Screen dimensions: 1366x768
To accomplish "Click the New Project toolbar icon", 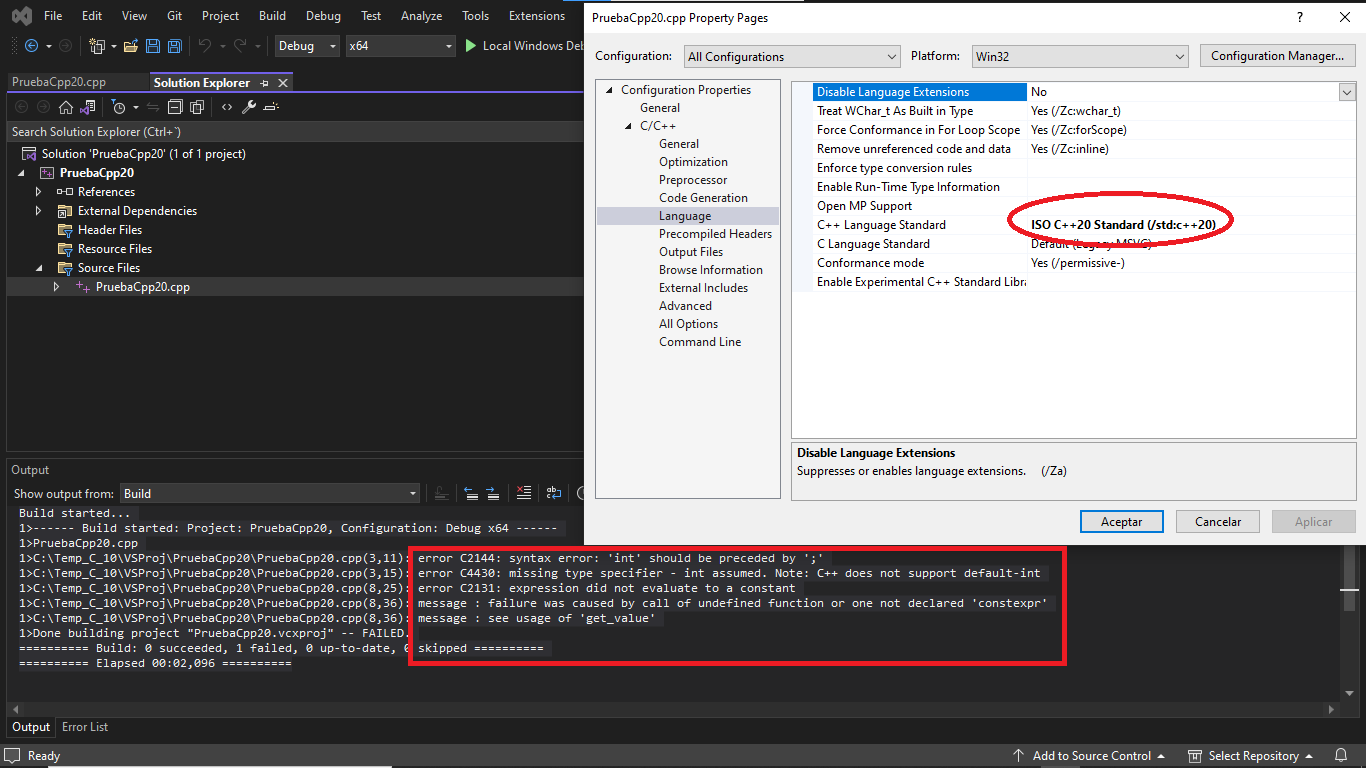I will click(96, 46).
